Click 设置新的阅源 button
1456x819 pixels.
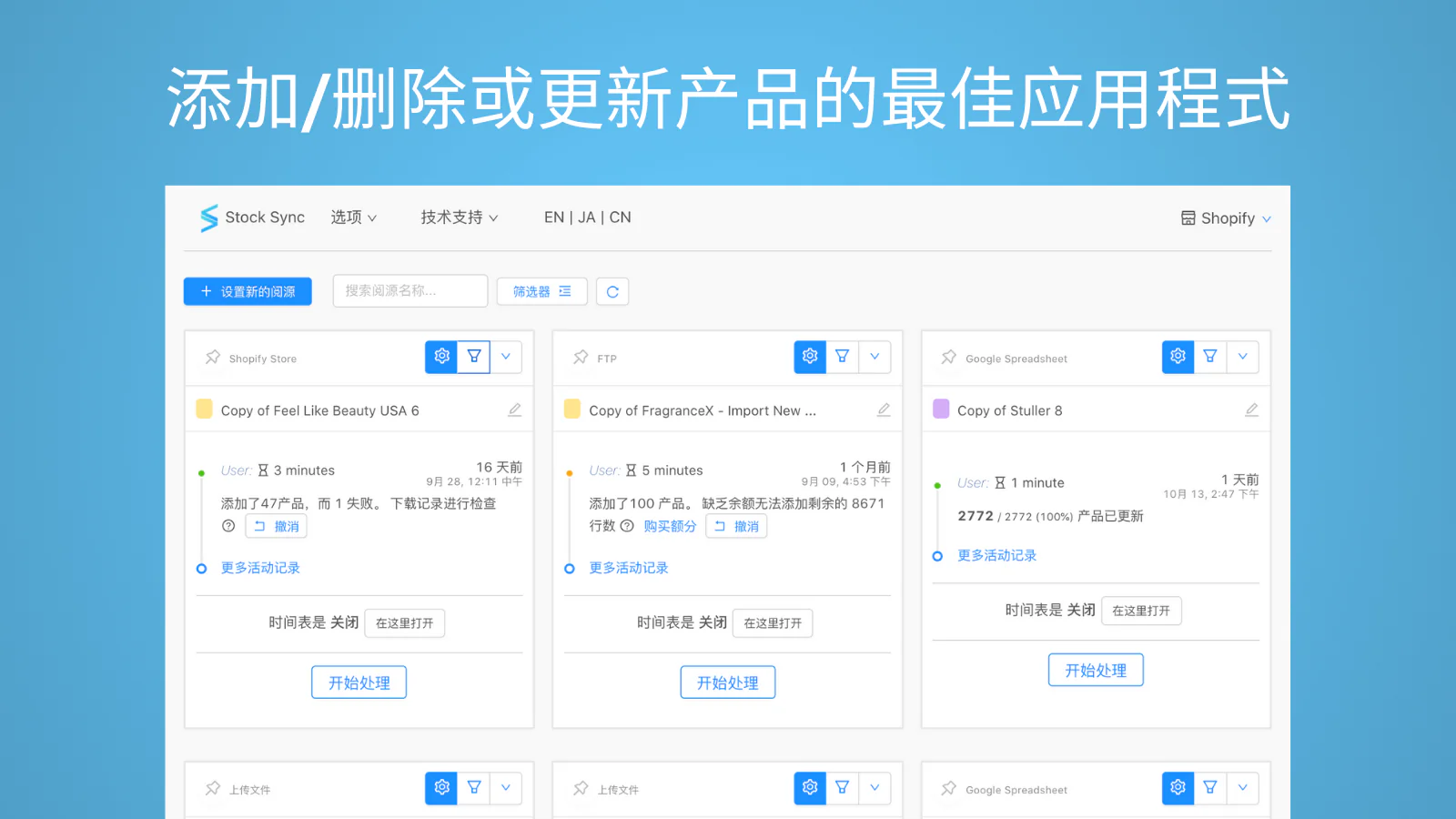(248, 291)
